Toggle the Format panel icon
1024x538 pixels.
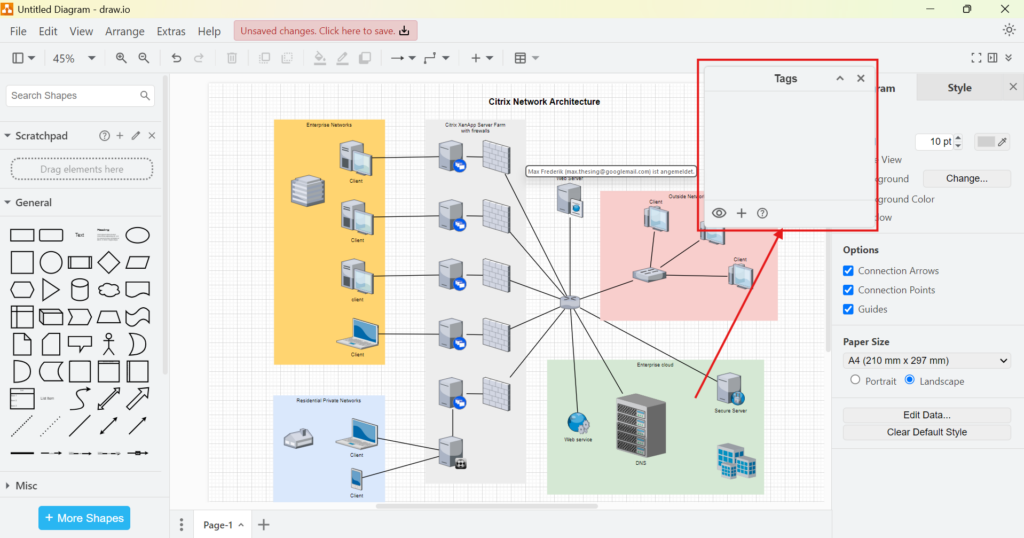tap(993, 58)
